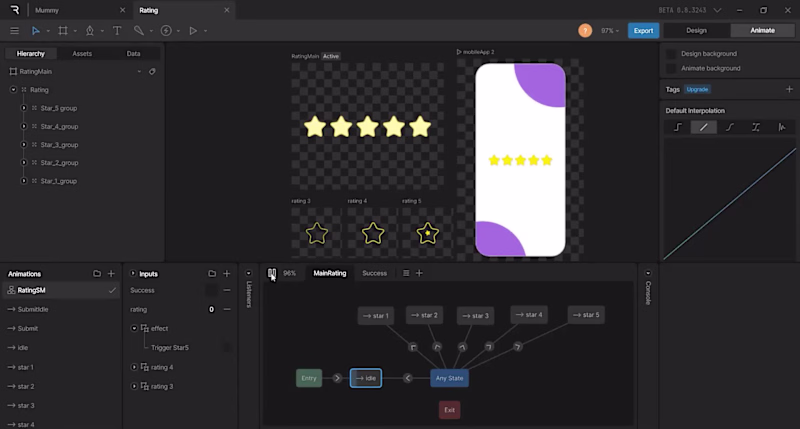Expand the rating 3 input group
This screenshot has height=429, width=800.
point(134,387)
